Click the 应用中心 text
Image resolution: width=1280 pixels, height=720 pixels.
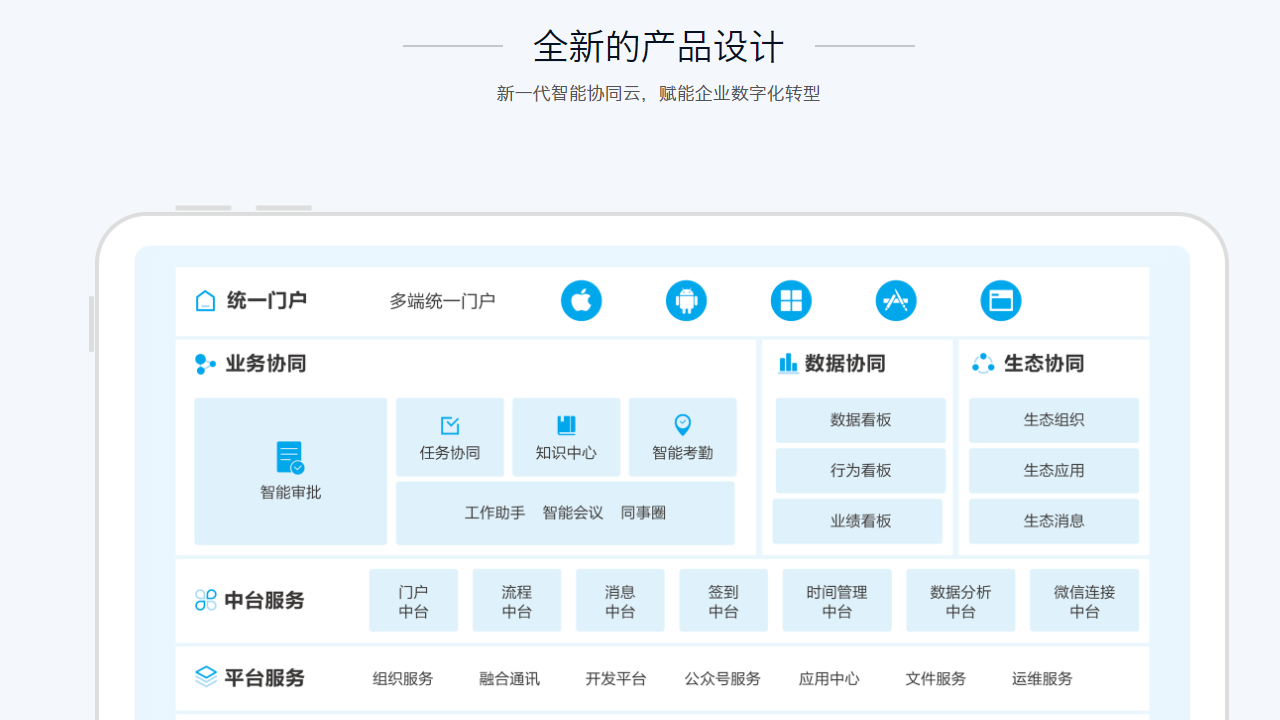coord(829,679)
